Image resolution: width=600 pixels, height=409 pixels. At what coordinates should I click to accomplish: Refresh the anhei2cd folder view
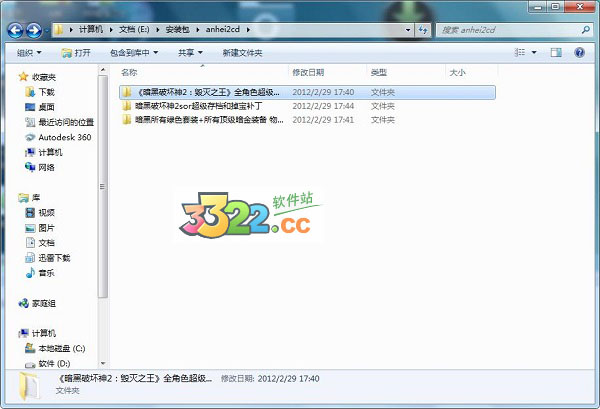point(423,30)
